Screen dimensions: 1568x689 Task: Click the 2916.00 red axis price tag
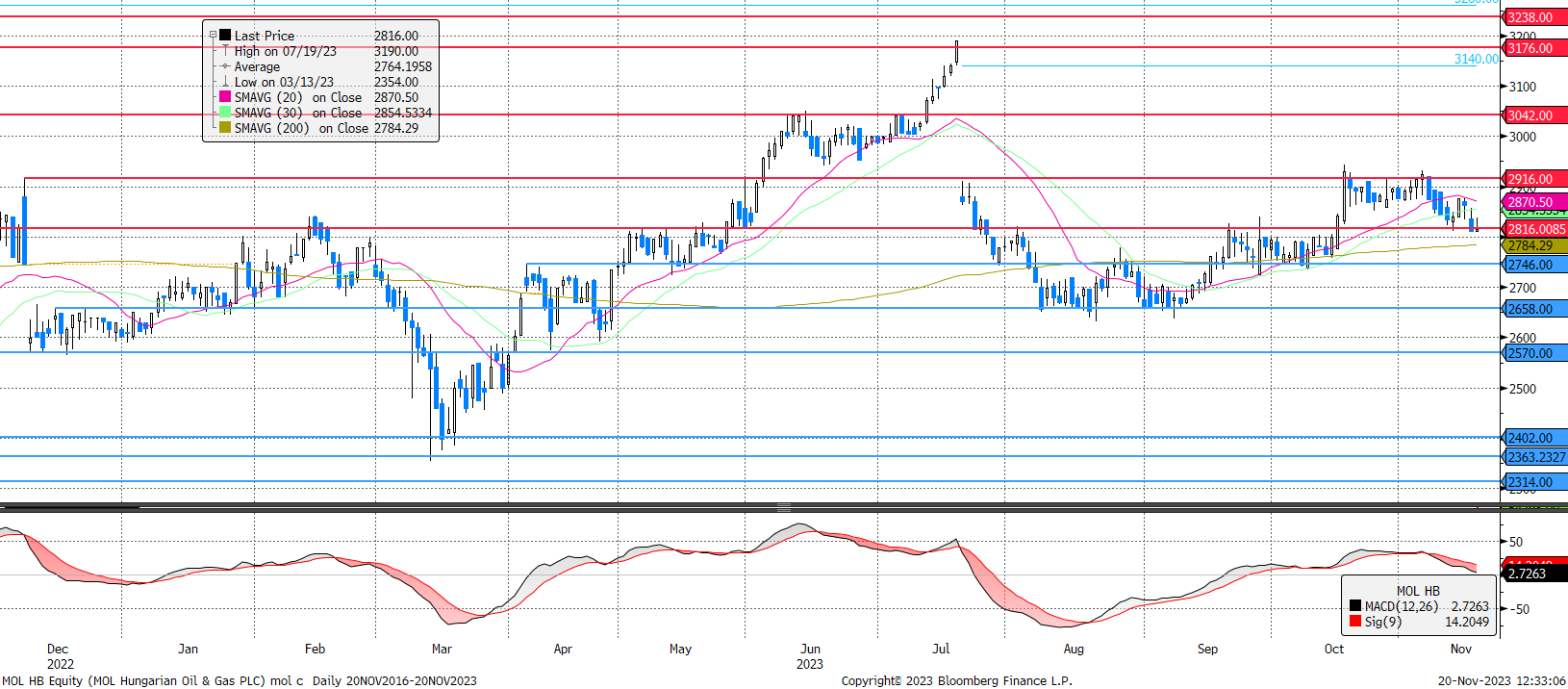[1535, 179]
